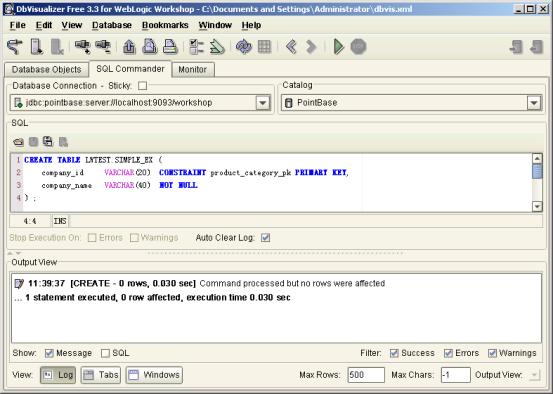
Task: Click the grey forward chevron in the toolbar
Action: tap(311, 46)
